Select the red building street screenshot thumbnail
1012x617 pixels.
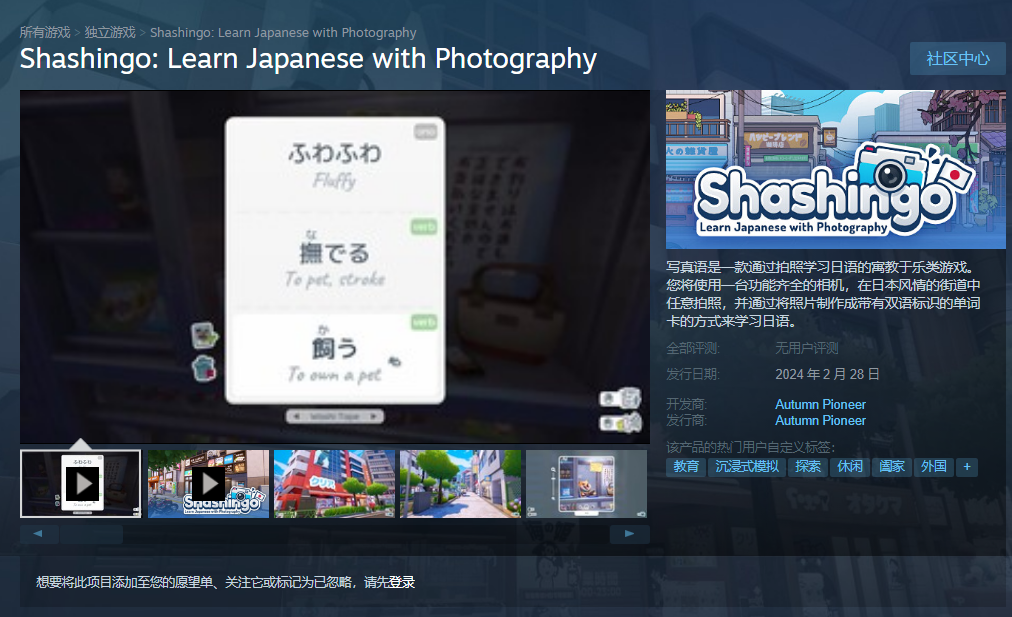point(334,484)
